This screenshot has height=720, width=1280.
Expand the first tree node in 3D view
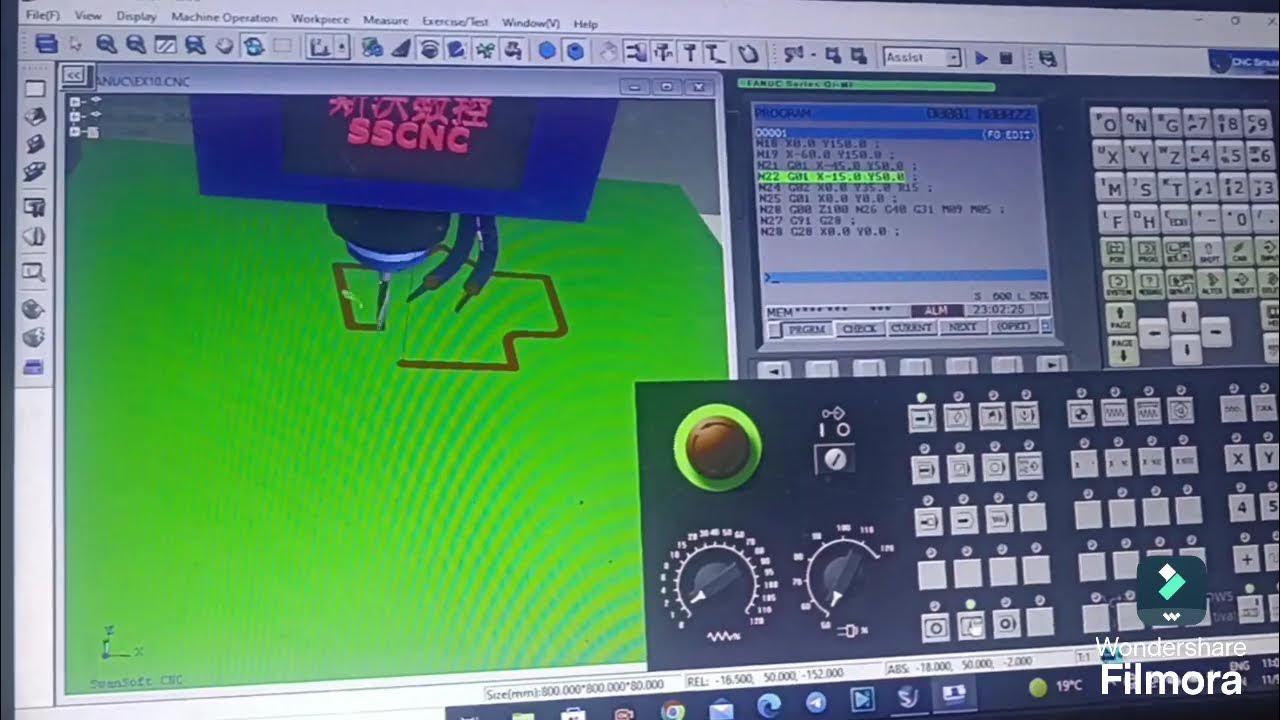pos(77,102)
